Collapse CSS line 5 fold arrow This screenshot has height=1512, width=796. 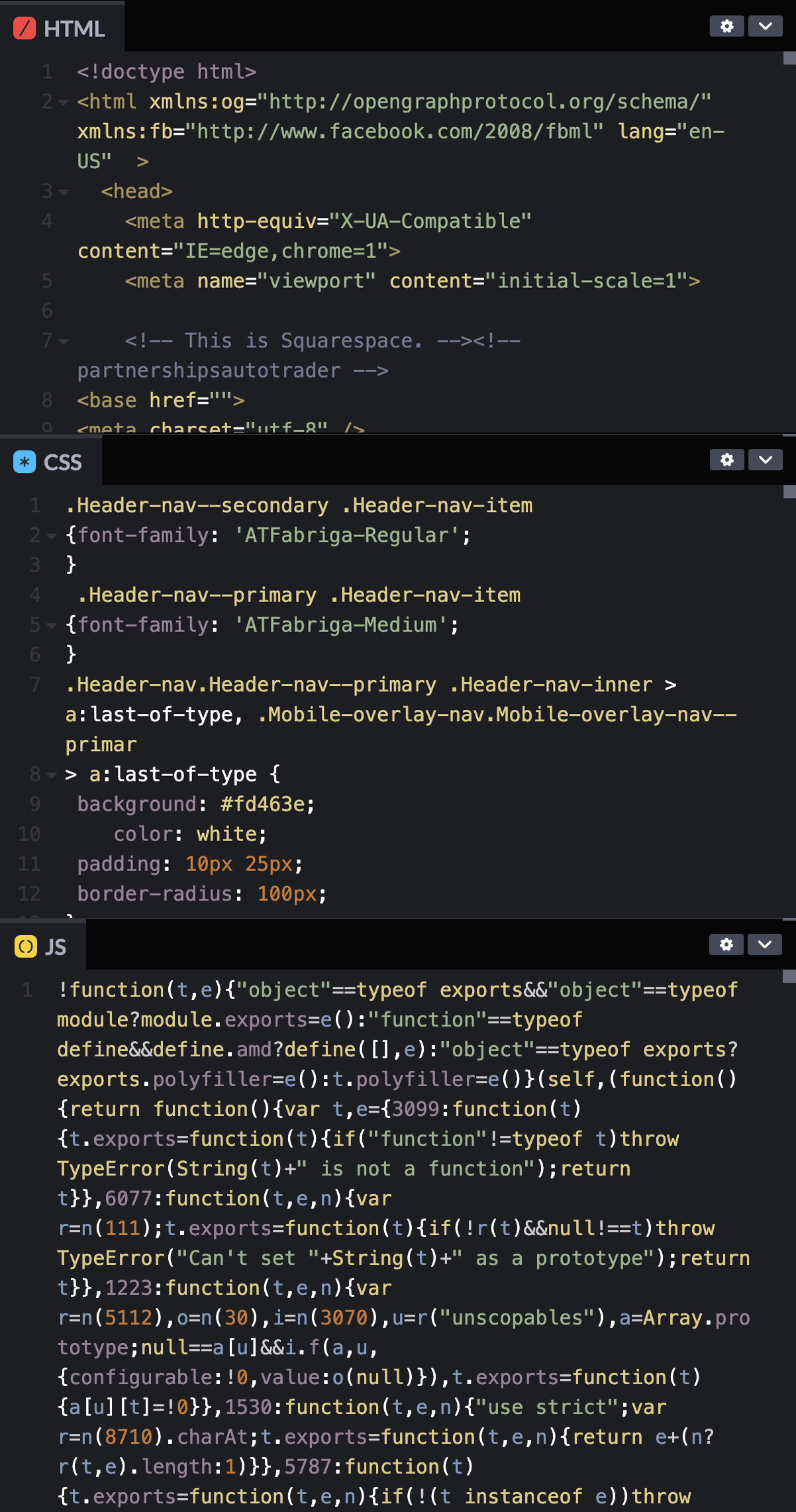(52, 626)
